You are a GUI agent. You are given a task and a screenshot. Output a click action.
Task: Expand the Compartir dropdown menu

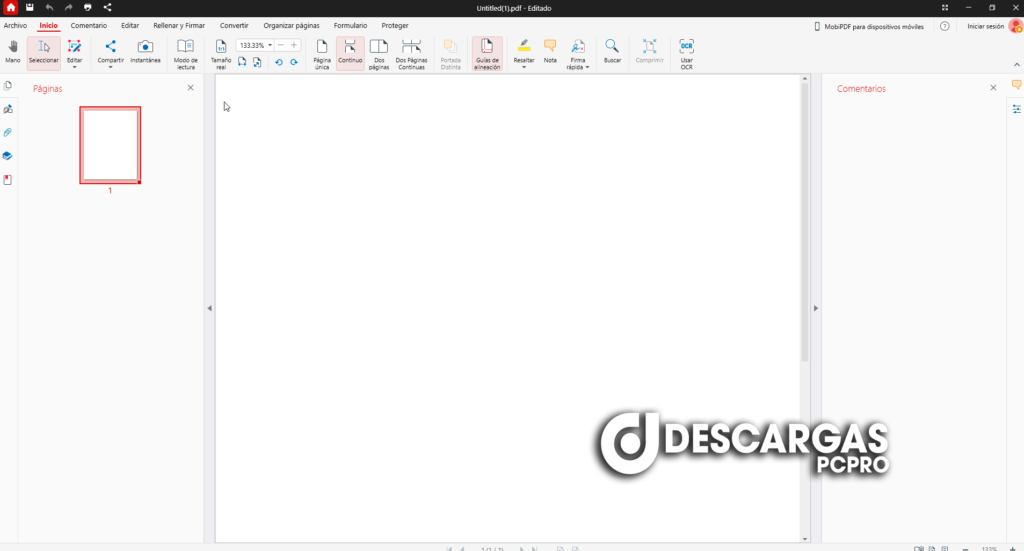pyautogui.click(x=110, y=68)
